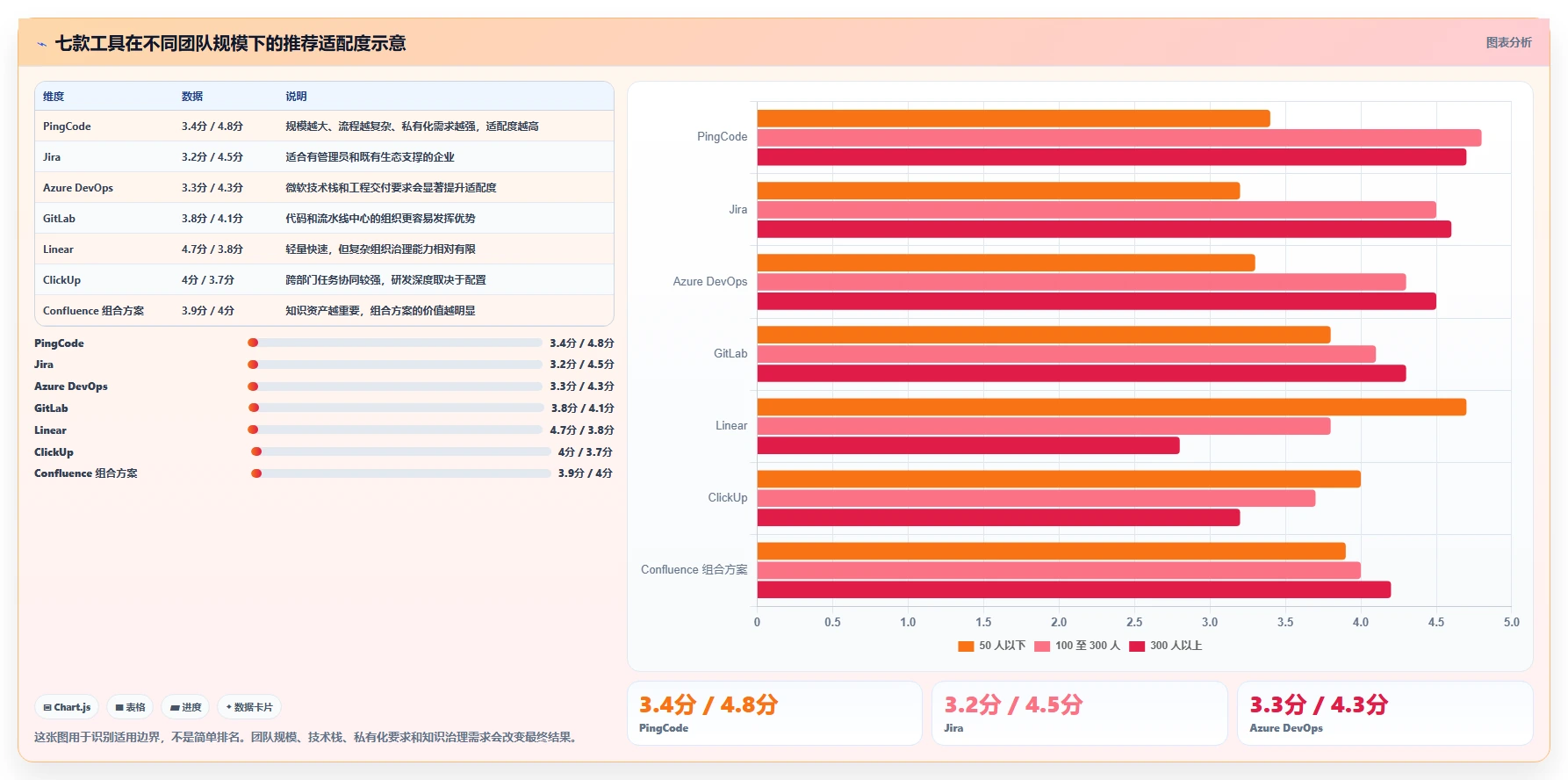Click the 3.3分 / 4.3分 value beside Azure DevOps progress
The image size is (1568, 780).
[x=582, y=386]
